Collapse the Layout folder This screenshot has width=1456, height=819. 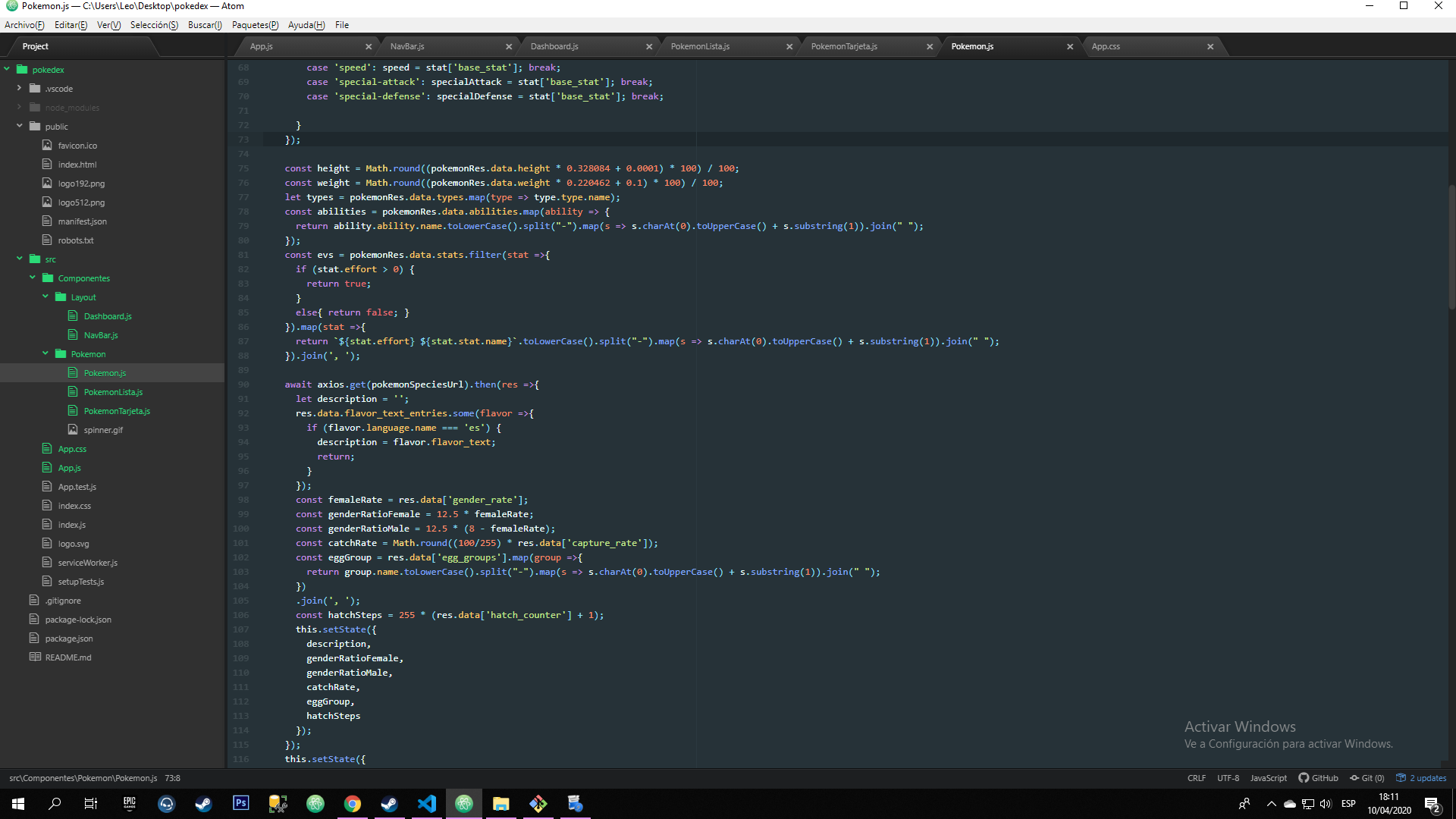(x=45, y=297)
